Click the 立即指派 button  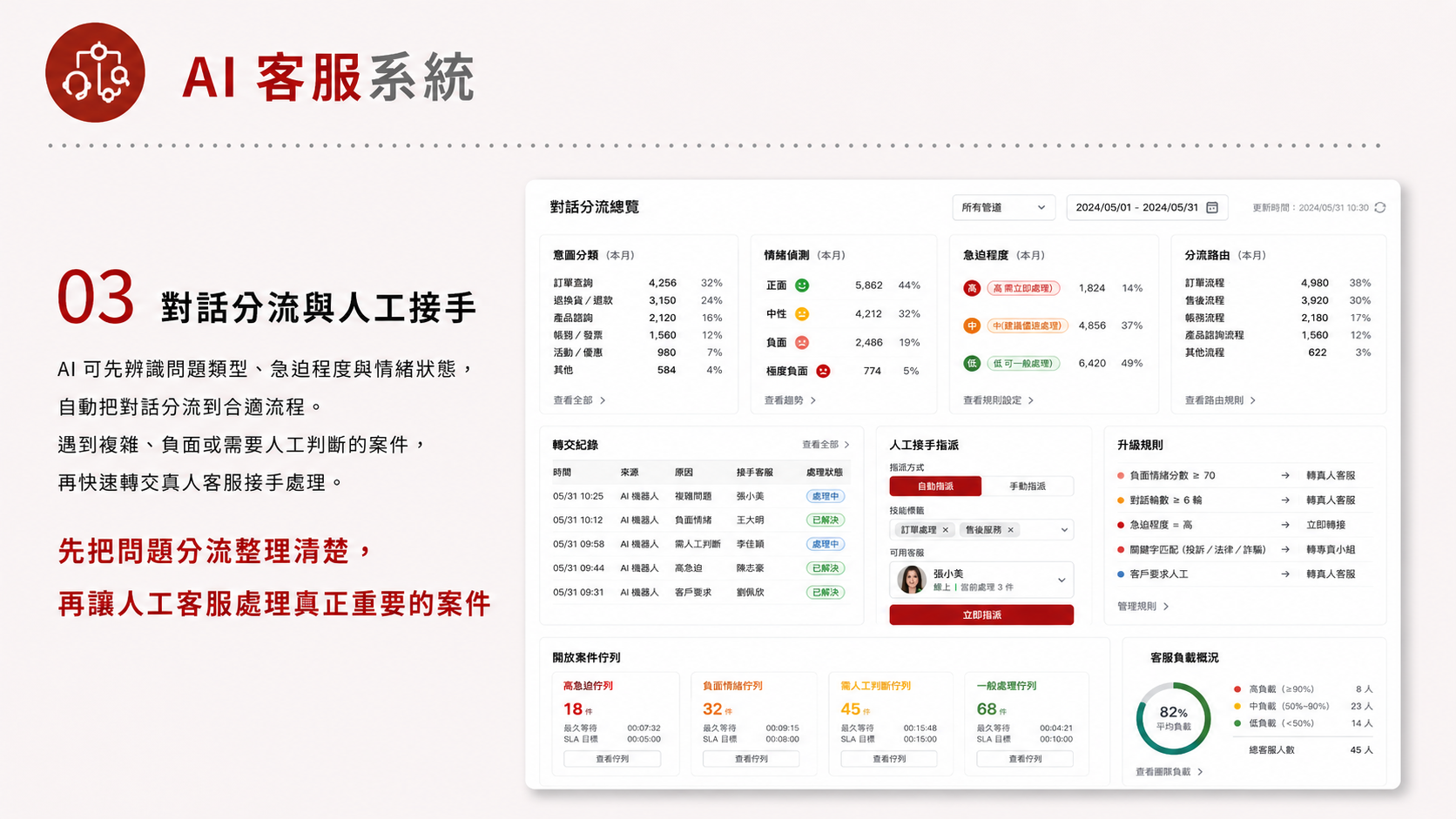click(981, 615)
